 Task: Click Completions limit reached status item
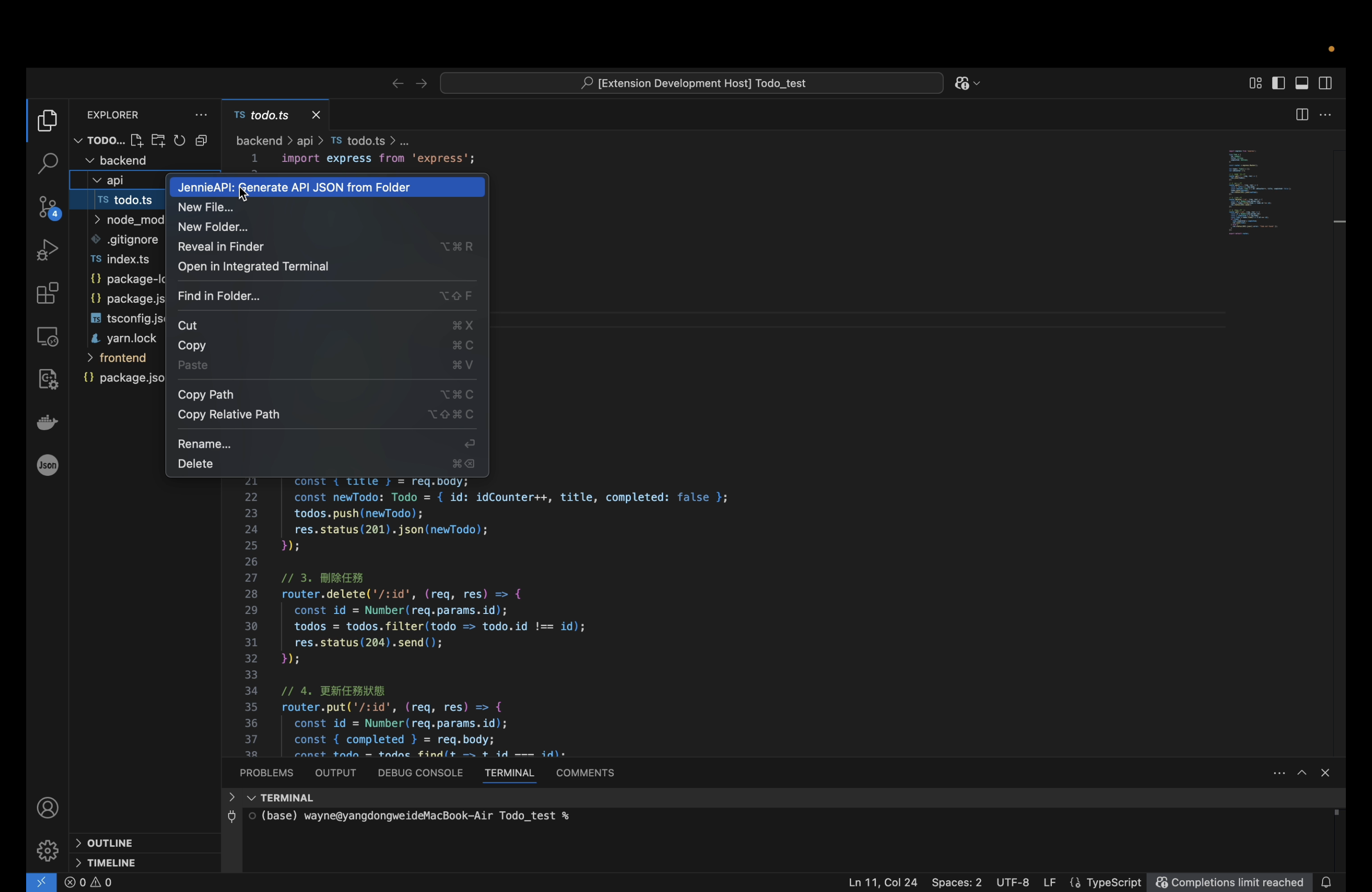tap(1229, 882)
